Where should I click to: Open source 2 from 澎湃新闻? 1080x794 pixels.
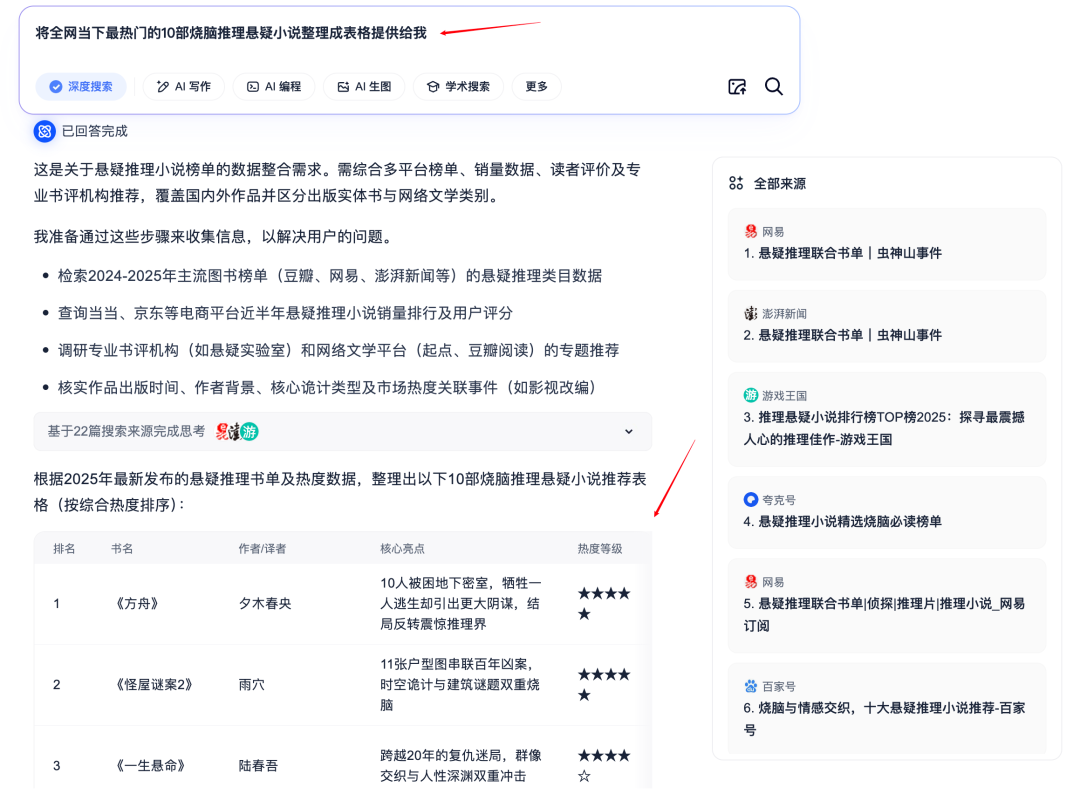tap(886, 326)
